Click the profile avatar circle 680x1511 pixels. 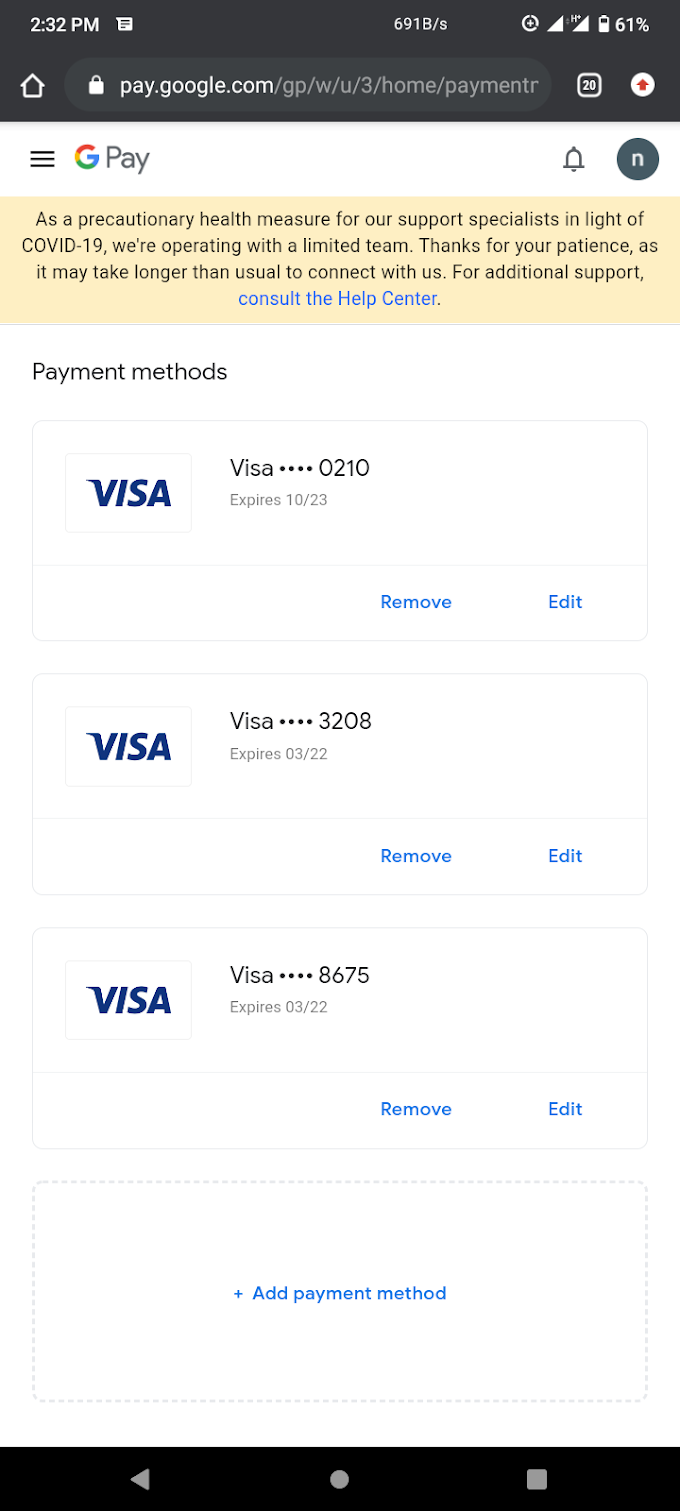tap(638, 159)
